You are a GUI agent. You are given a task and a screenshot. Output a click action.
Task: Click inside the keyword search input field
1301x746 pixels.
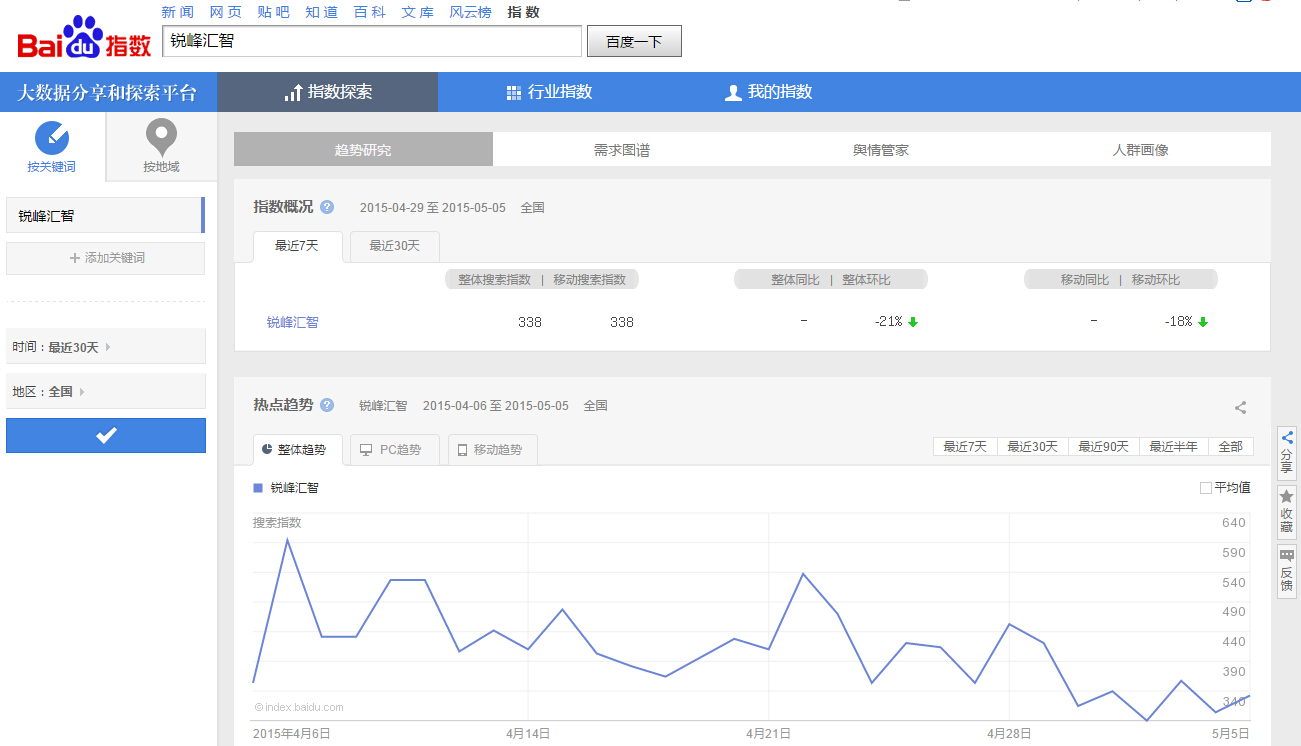pos(370,40)
